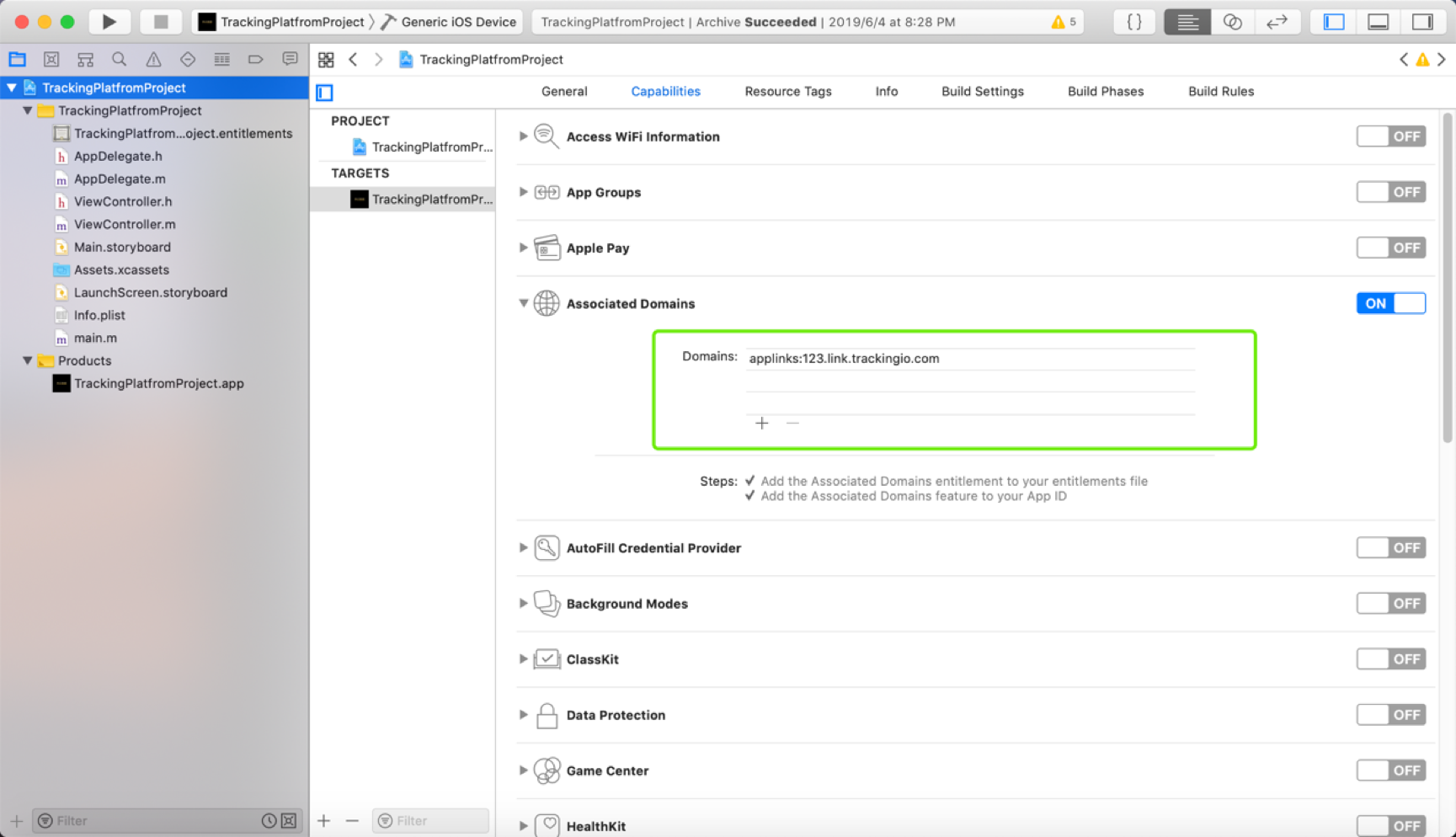Screen dimensions: 1456x837
Task: Hide the project and targets list
Action: [x=325, y=92]
